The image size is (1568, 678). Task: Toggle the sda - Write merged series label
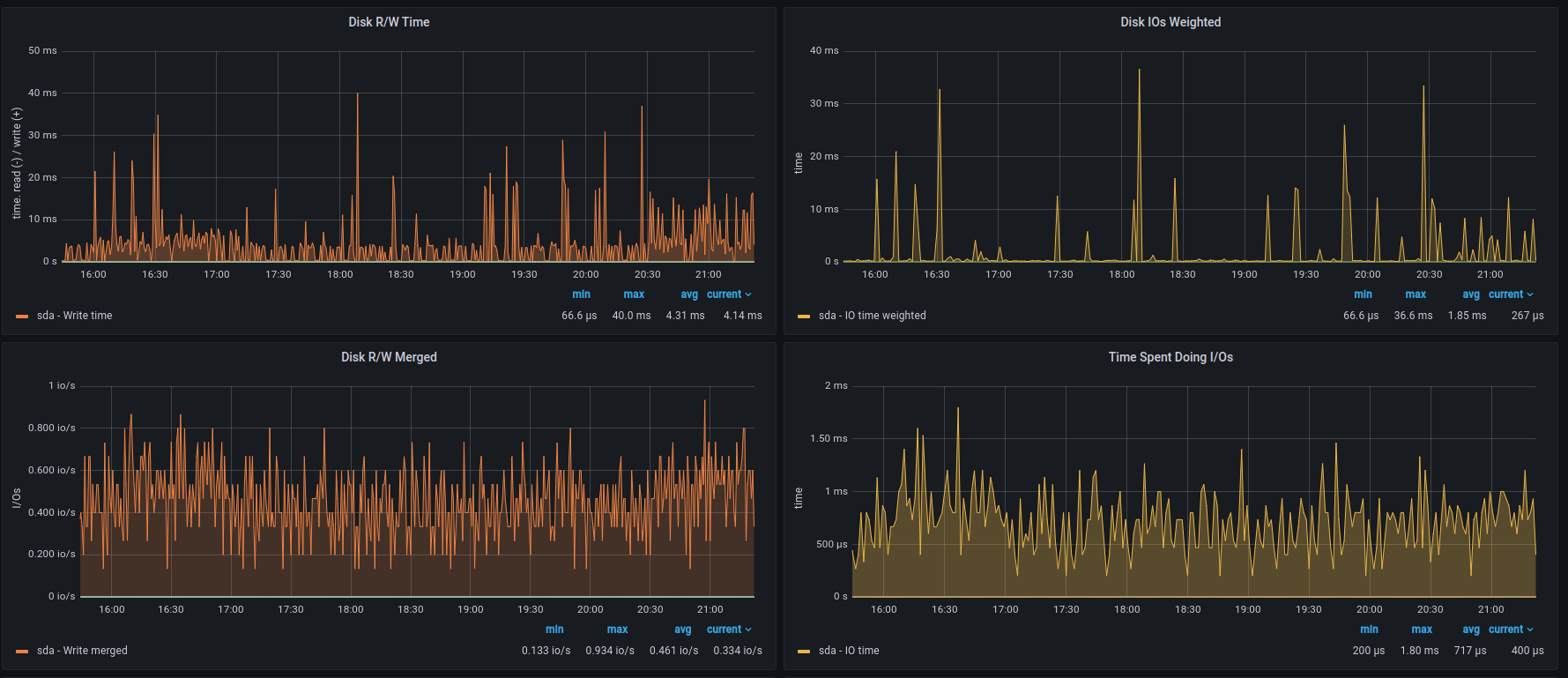pos(82,651)
